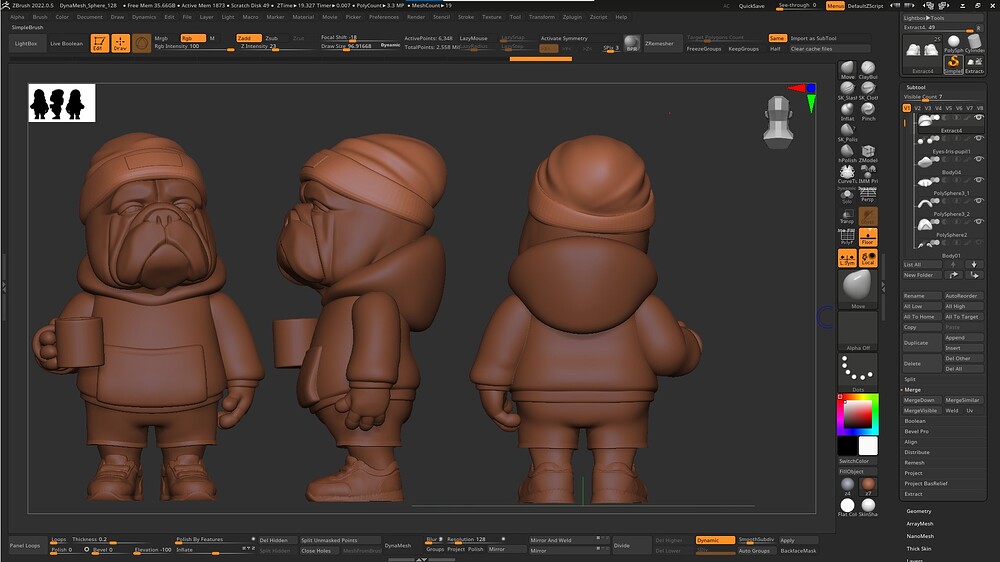Collapse the Merge section
This screenshot has width=1000, height=562.
(912, 390)
